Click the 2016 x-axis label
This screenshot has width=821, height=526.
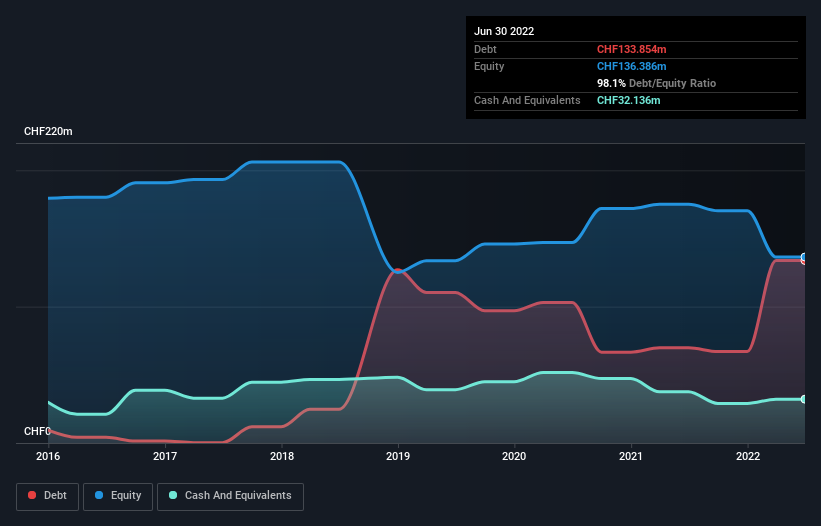tap(48, 456)
